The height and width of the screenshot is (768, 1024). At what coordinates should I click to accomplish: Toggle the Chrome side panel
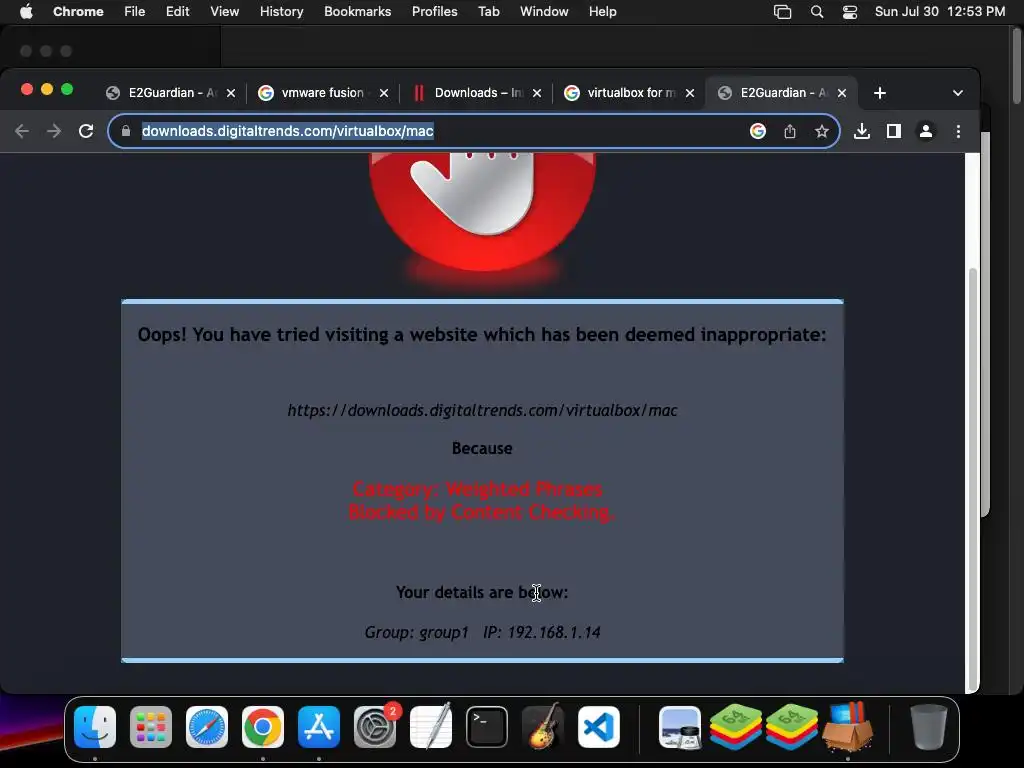pos(894,131)
